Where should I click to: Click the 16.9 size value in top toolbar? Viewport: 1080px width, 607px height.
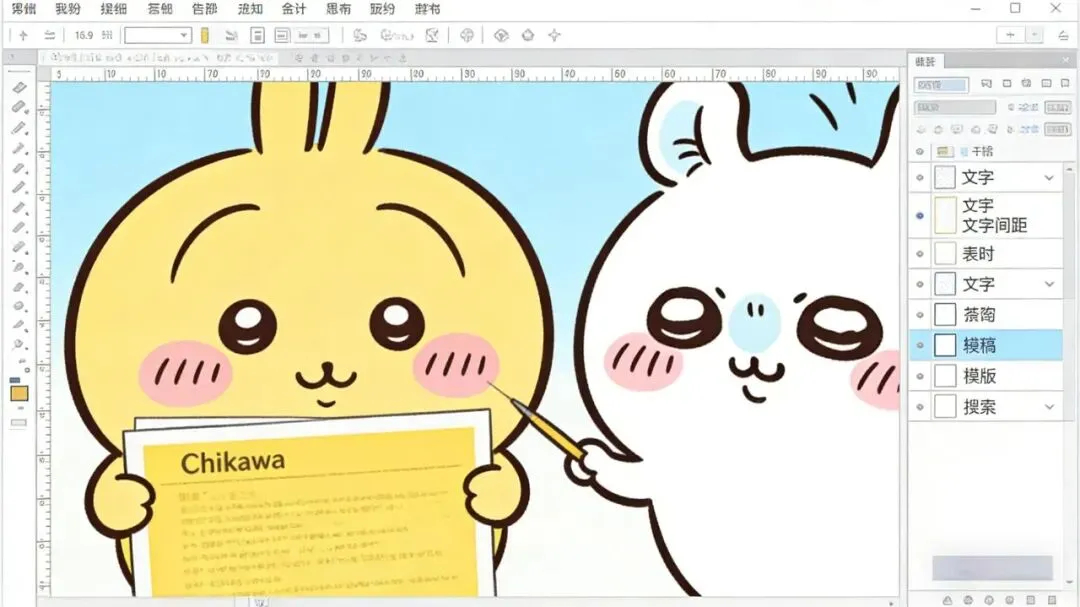(84, 35)
